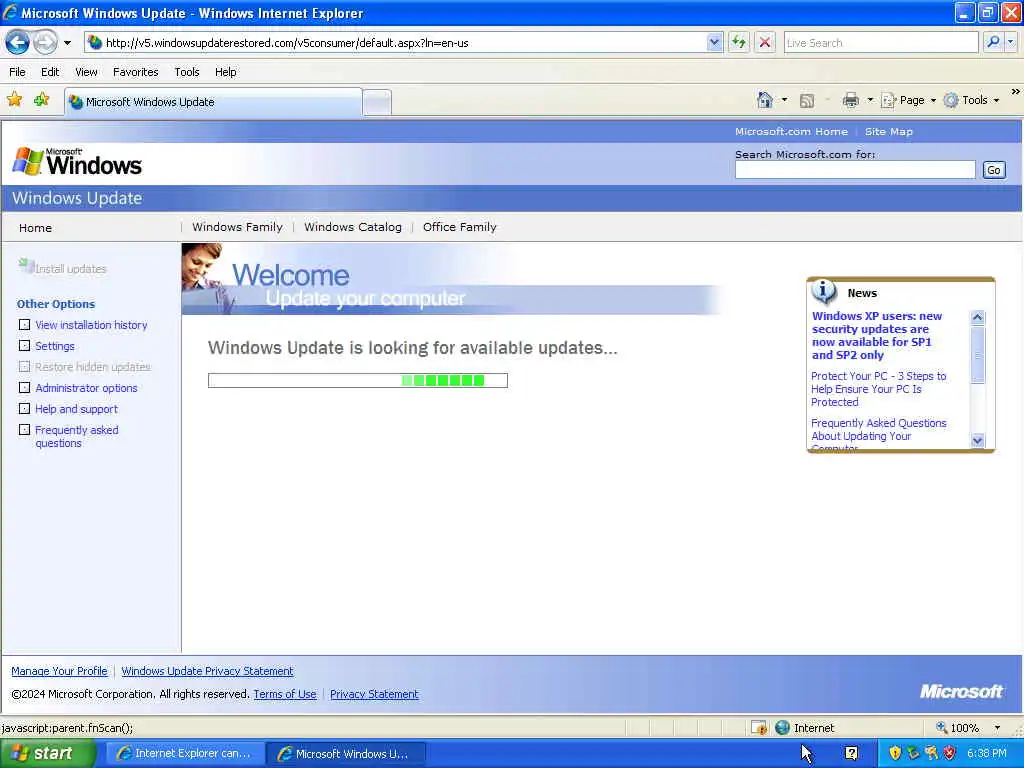
Task: Open the Windows Catalog tab
Action: click(353, 227)
